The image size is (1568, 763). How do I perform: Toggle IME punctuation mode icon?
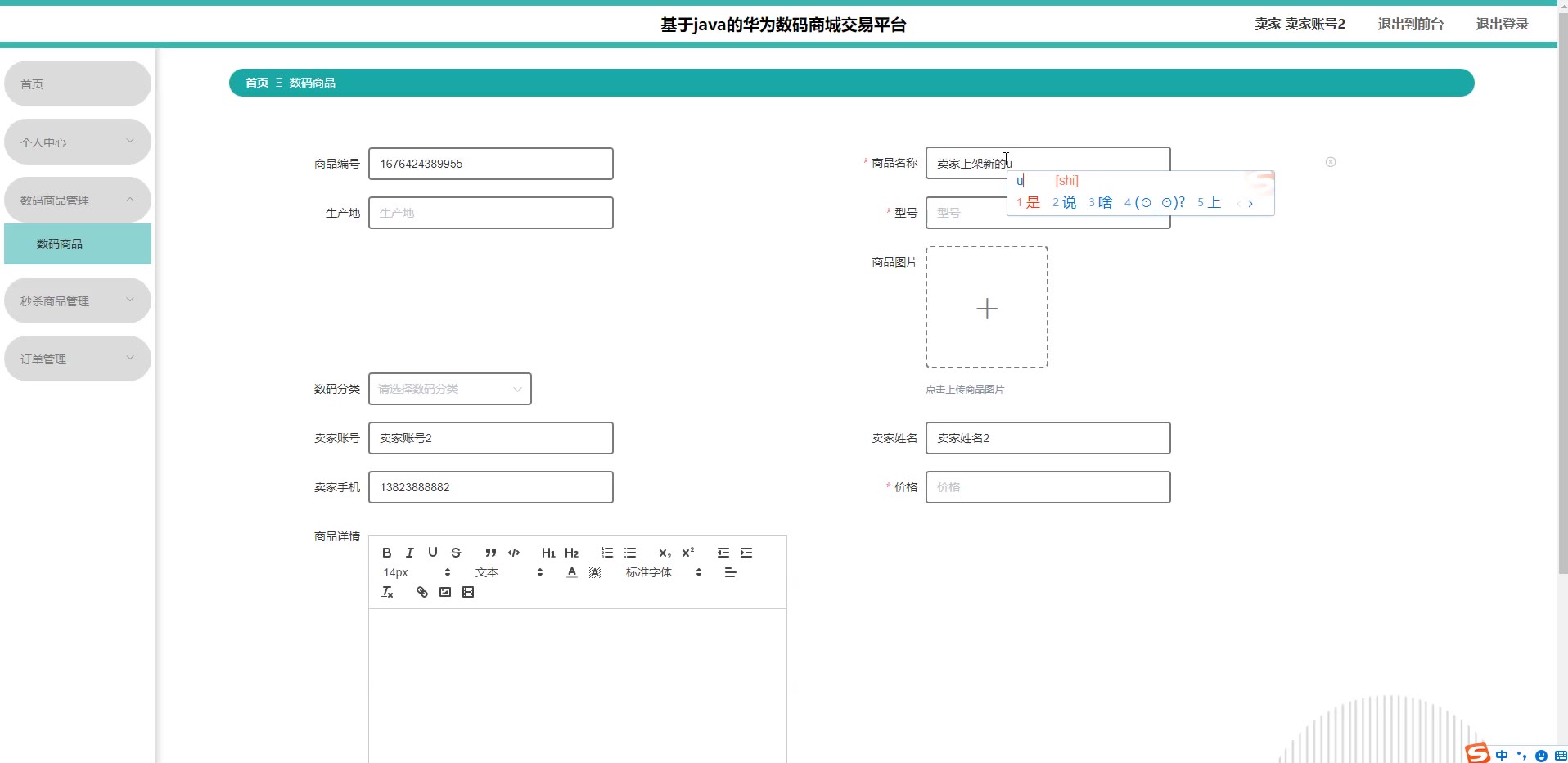coord(1521,756)
